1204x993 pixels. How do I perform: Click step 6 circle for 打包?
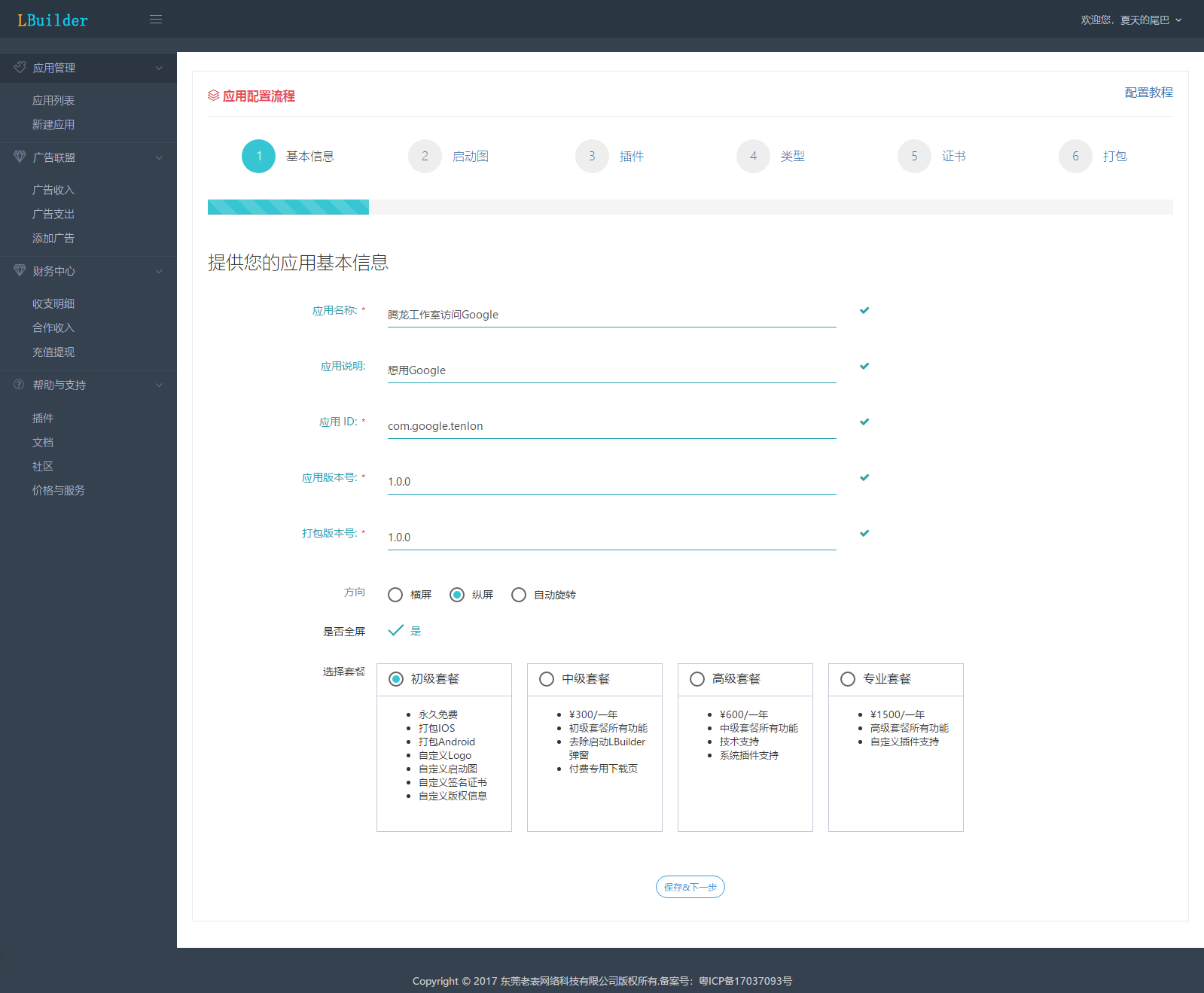[1074, 157]
